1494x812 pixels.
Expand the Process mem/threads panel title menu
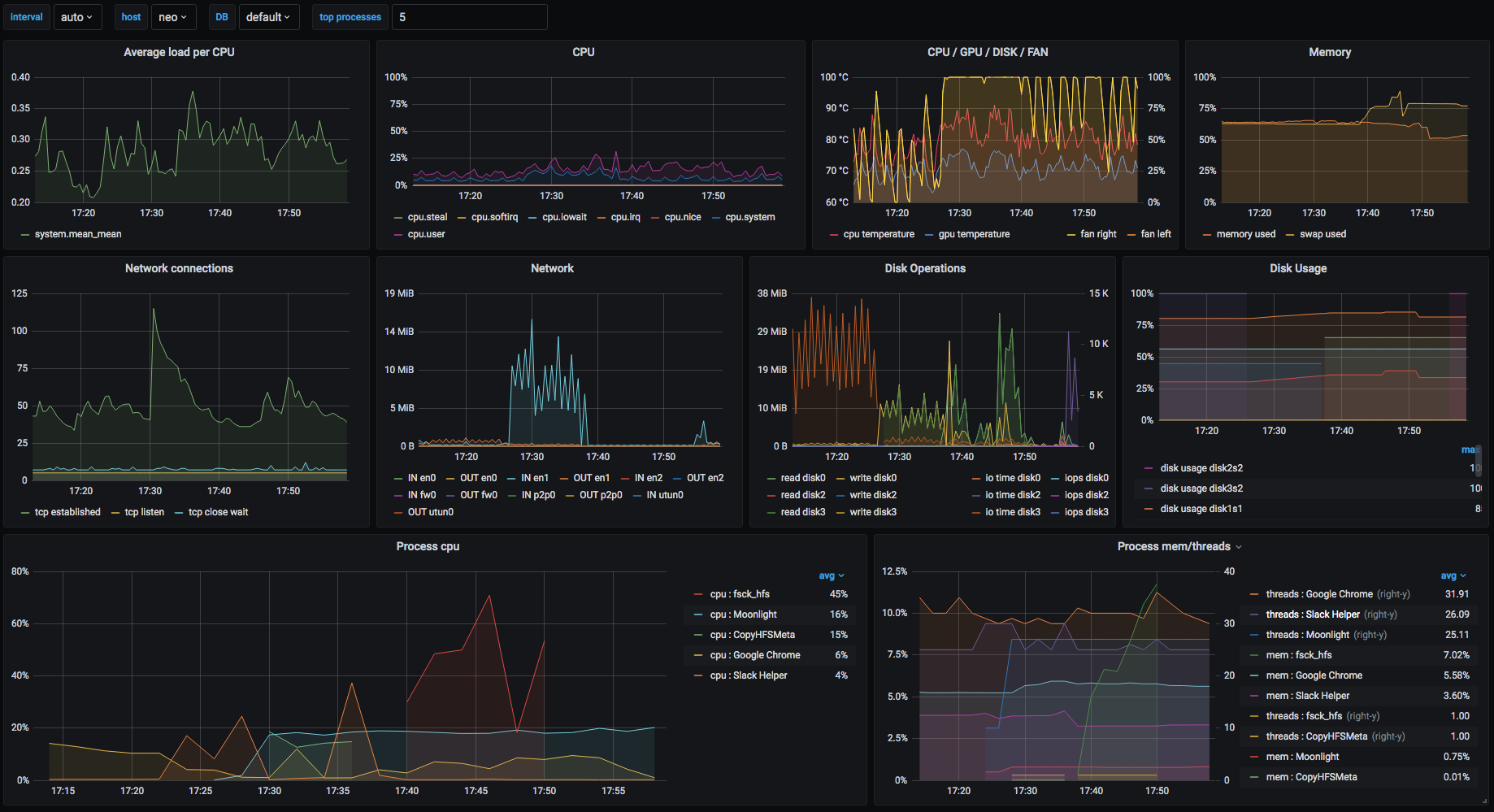click(x=1179, y=546)
